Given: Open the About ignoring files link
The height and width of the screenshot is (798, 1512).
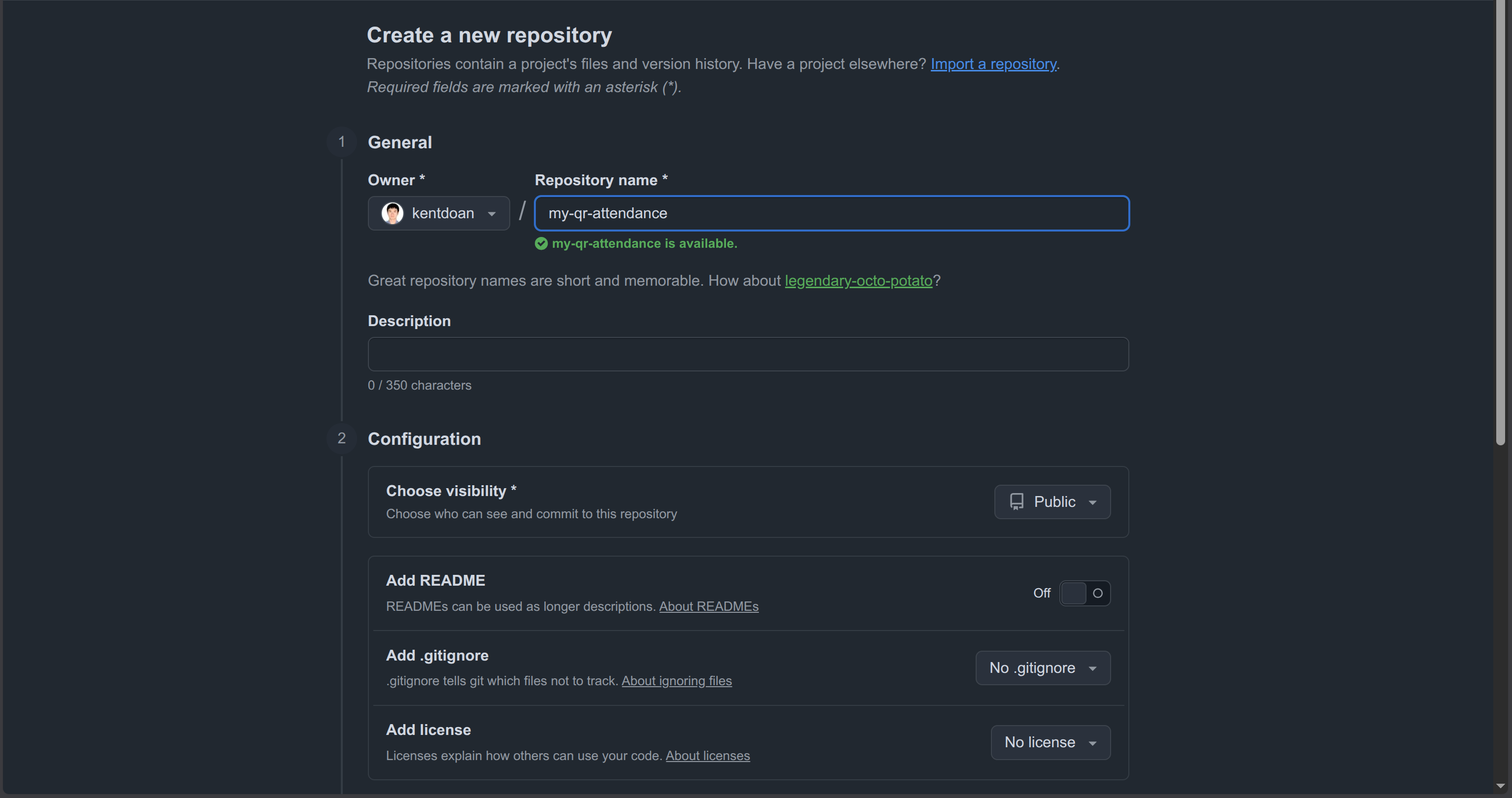Looking at the screenshot, I should tap(677, 681).
